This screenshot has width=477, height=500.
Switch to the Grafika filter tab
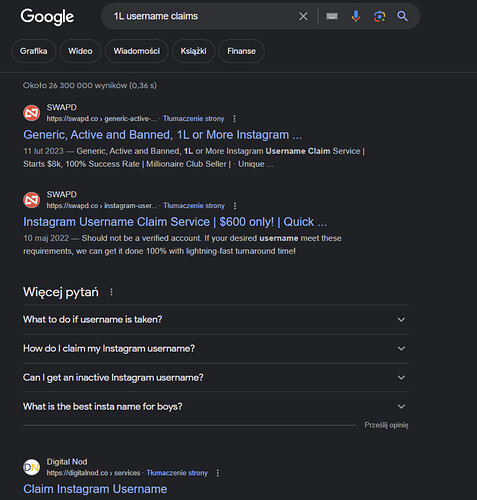tap(33, 51)
